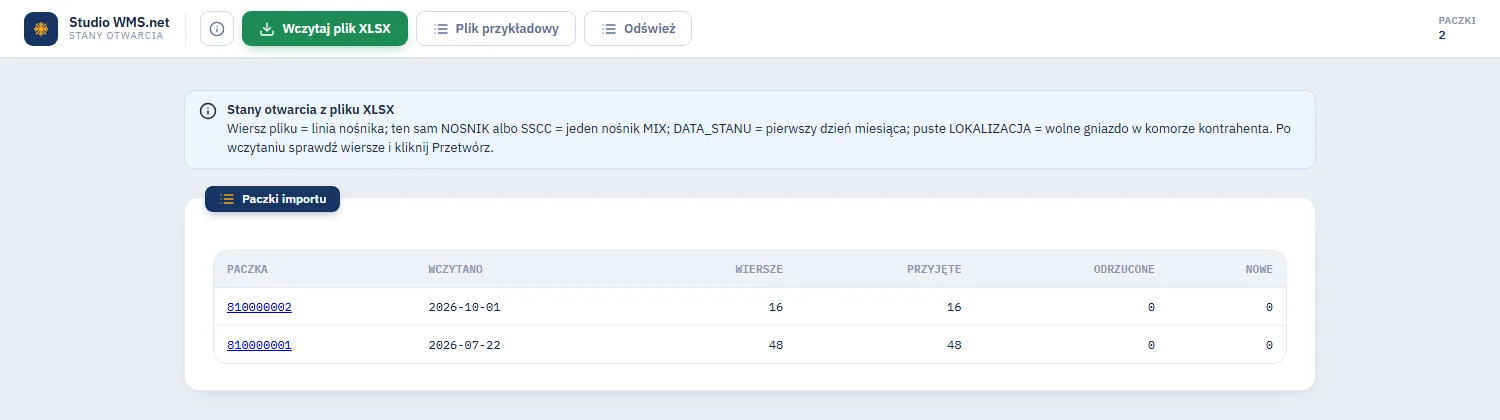Click the list icon on Odśwież button
This screenshot has height=420, width=1500.
pyautogui.click(x=608, y=29)
